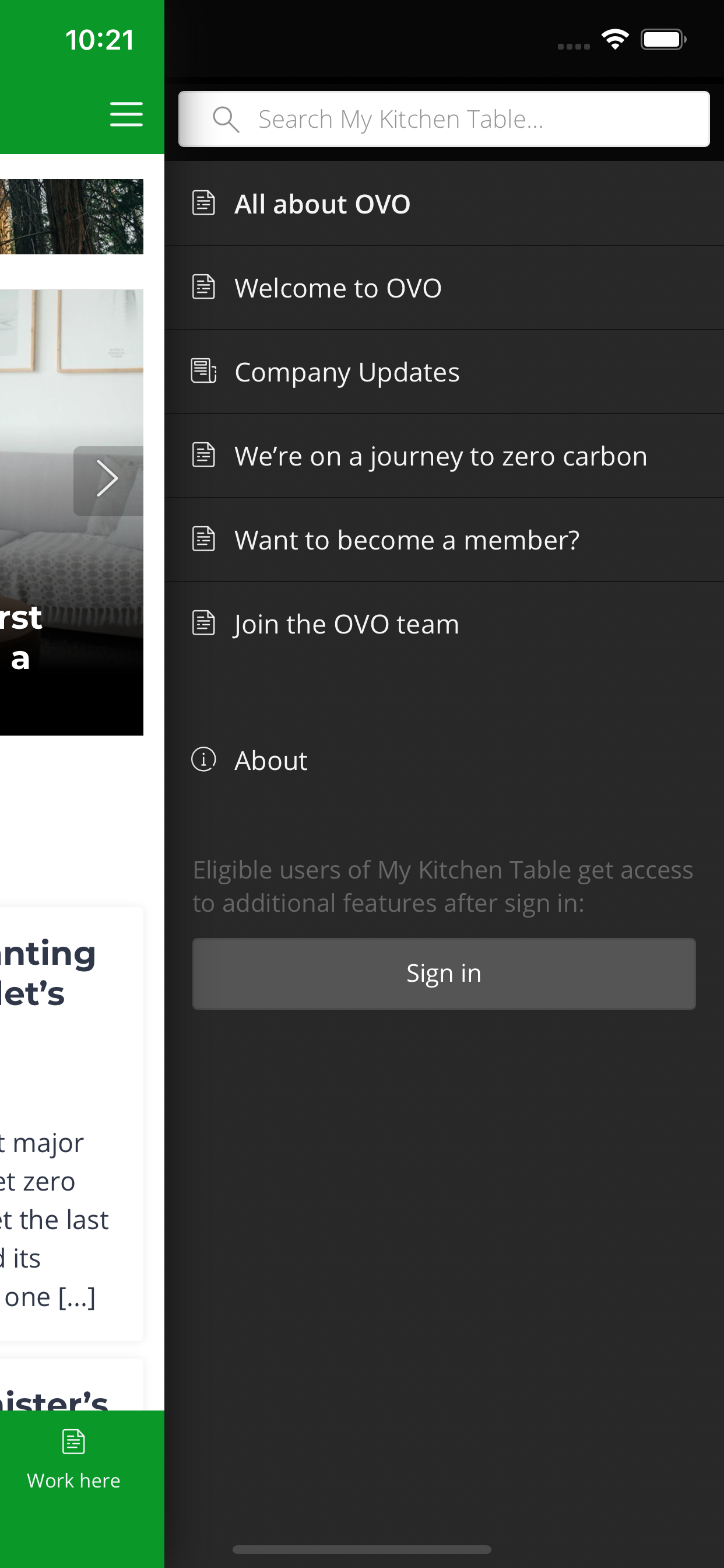
Task: Select the Work here tab
Action: 73,1461
